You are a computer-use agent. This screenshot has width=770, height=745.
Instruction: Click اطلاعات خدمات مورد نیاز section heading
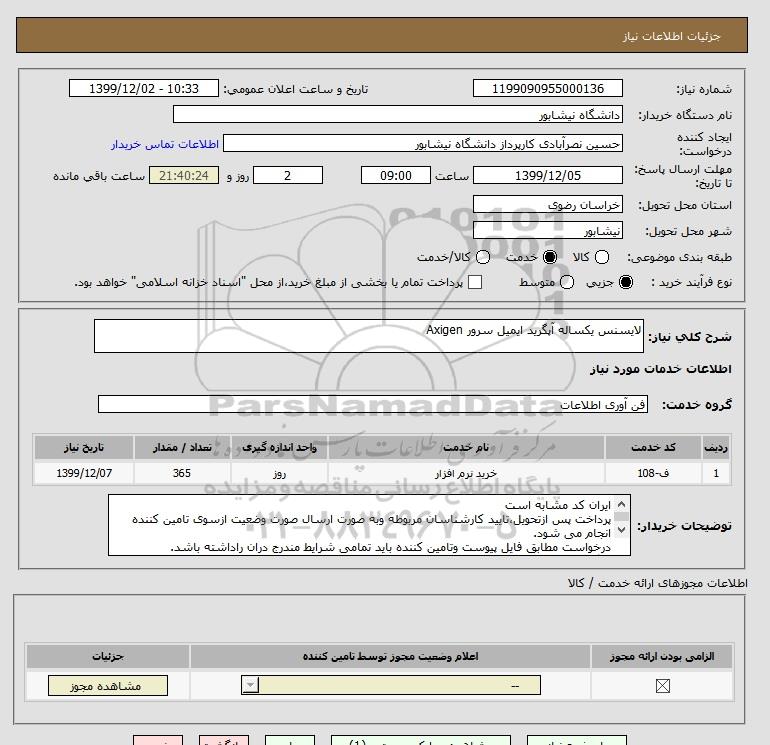pyautogui.click(x=660, y=369)
